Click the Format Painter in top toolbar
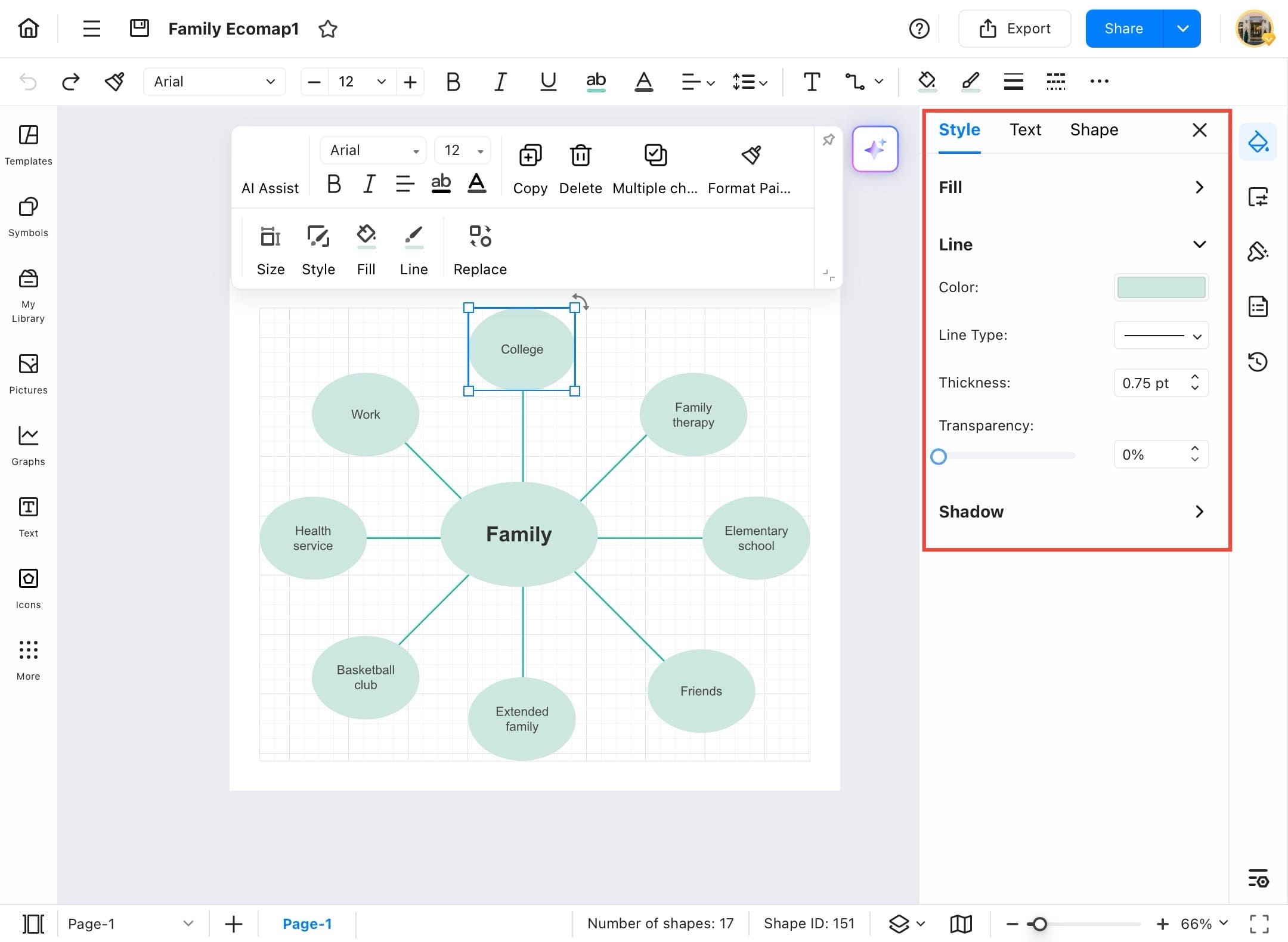The width and height of the screenshot is (1288, 942). pos(114,81)
